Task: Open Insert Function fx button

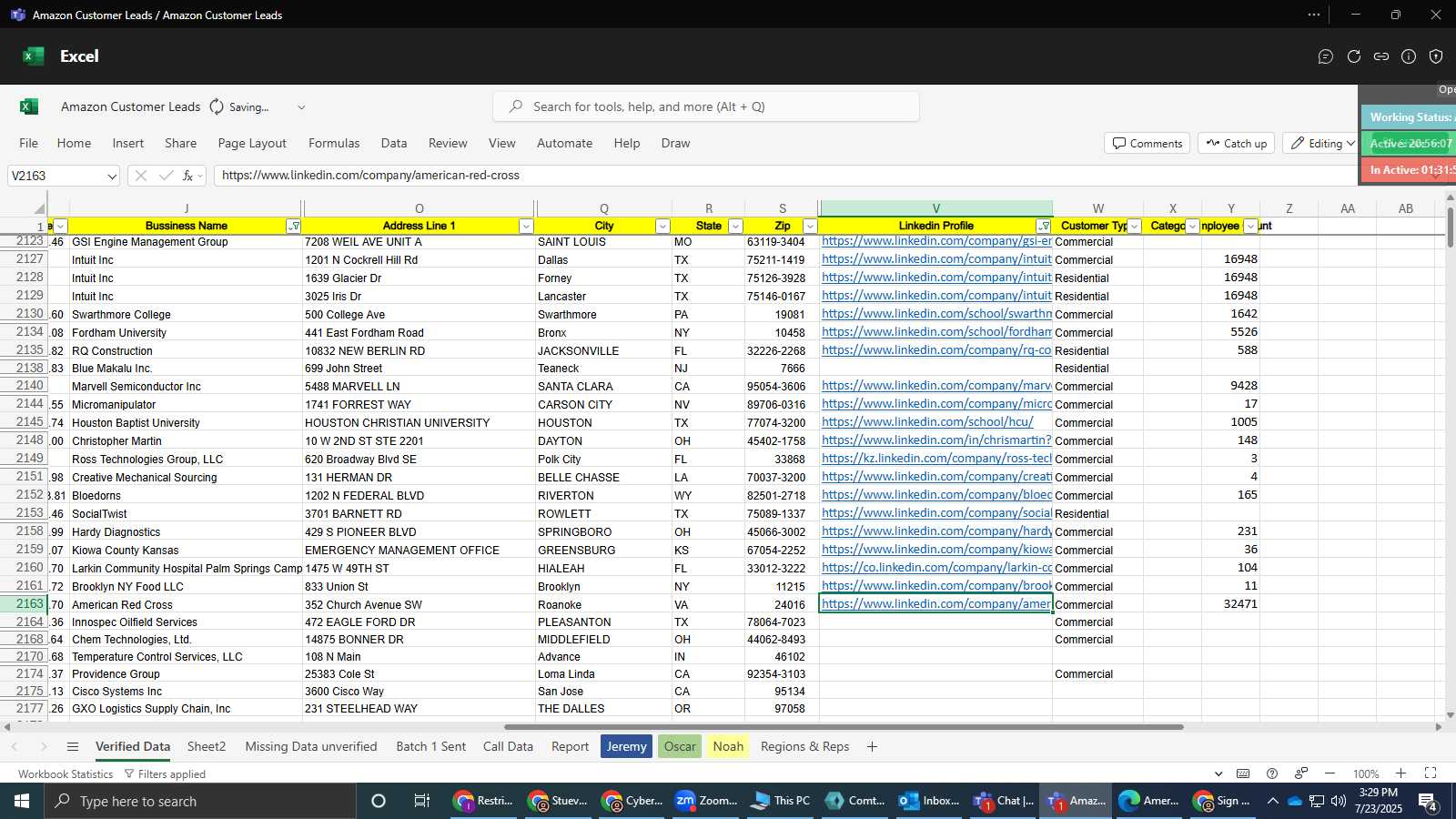Action: point(188,176)
